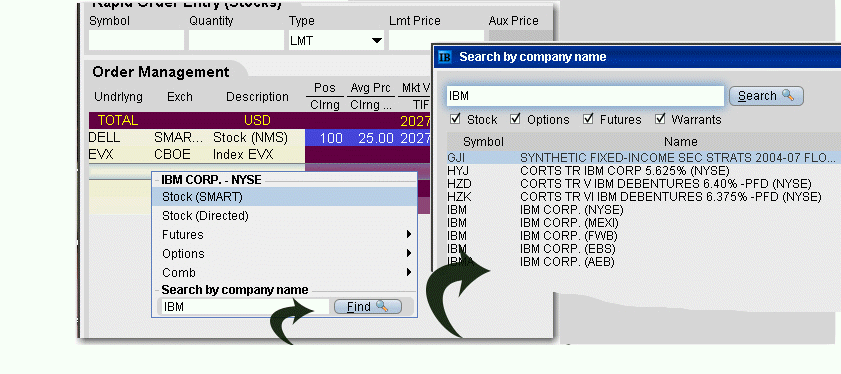Click the Index EVX description cell
Viewport: 841px width, 374px height.
[244, 155]
